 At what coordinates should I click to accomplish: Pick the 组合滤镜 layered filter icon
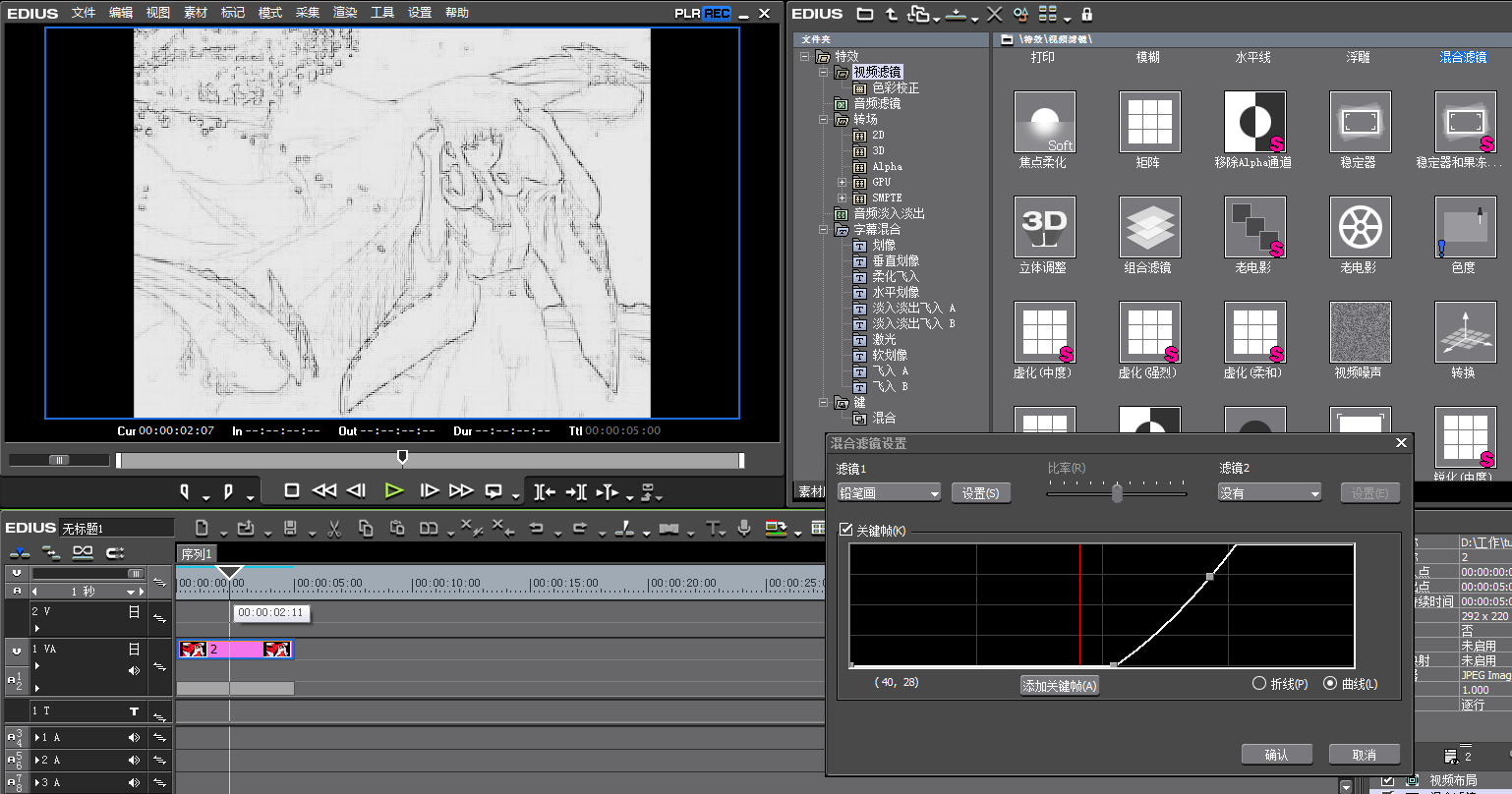click(1149, 227)
